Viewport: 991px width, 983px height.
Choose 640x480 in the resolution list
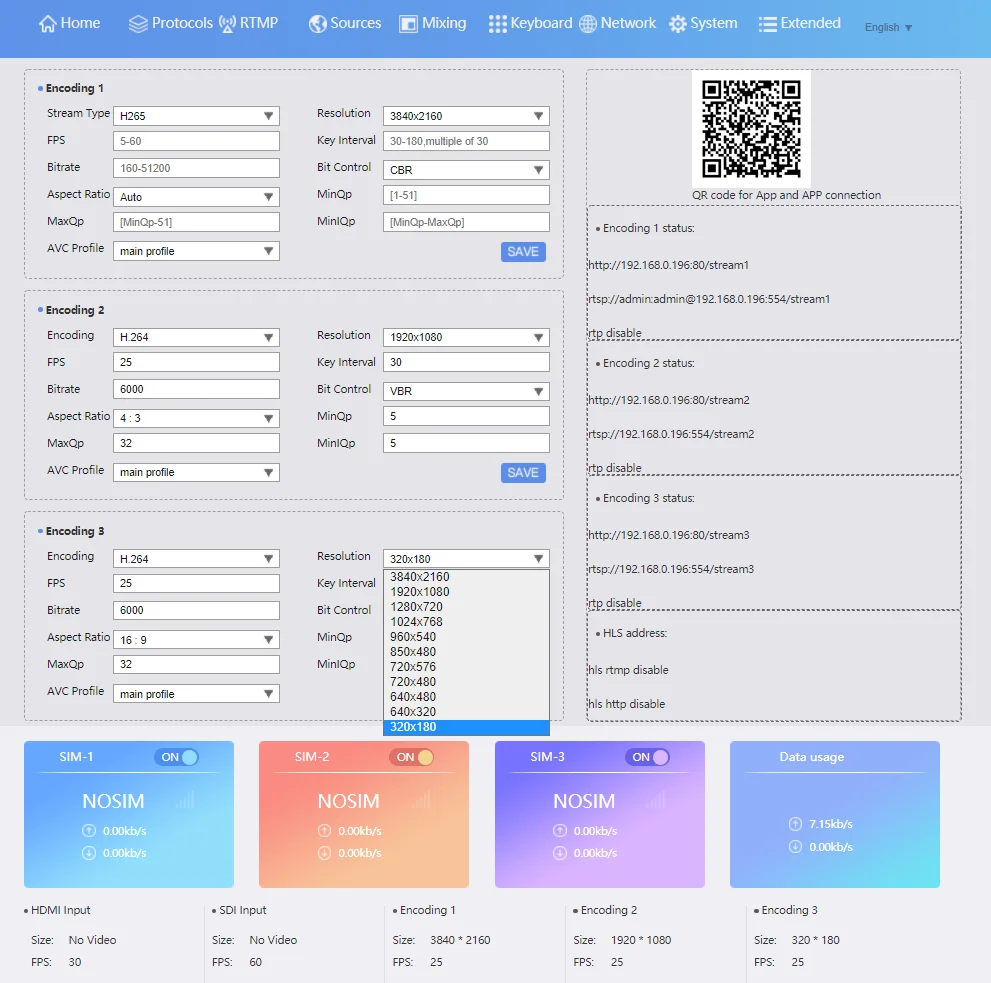pyautogui.click(x=416, y=697)
